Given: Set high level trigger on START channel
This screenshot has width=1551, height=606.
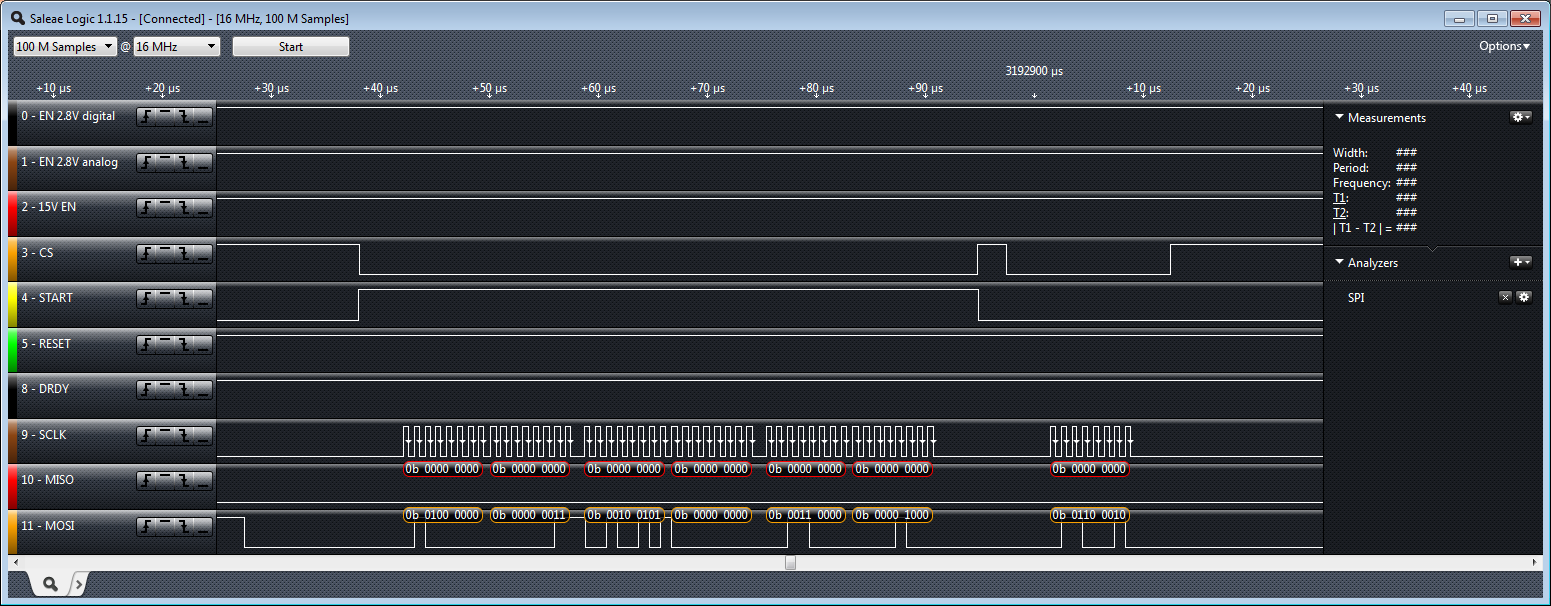Looking at the screenshot, I should [165, 298].
